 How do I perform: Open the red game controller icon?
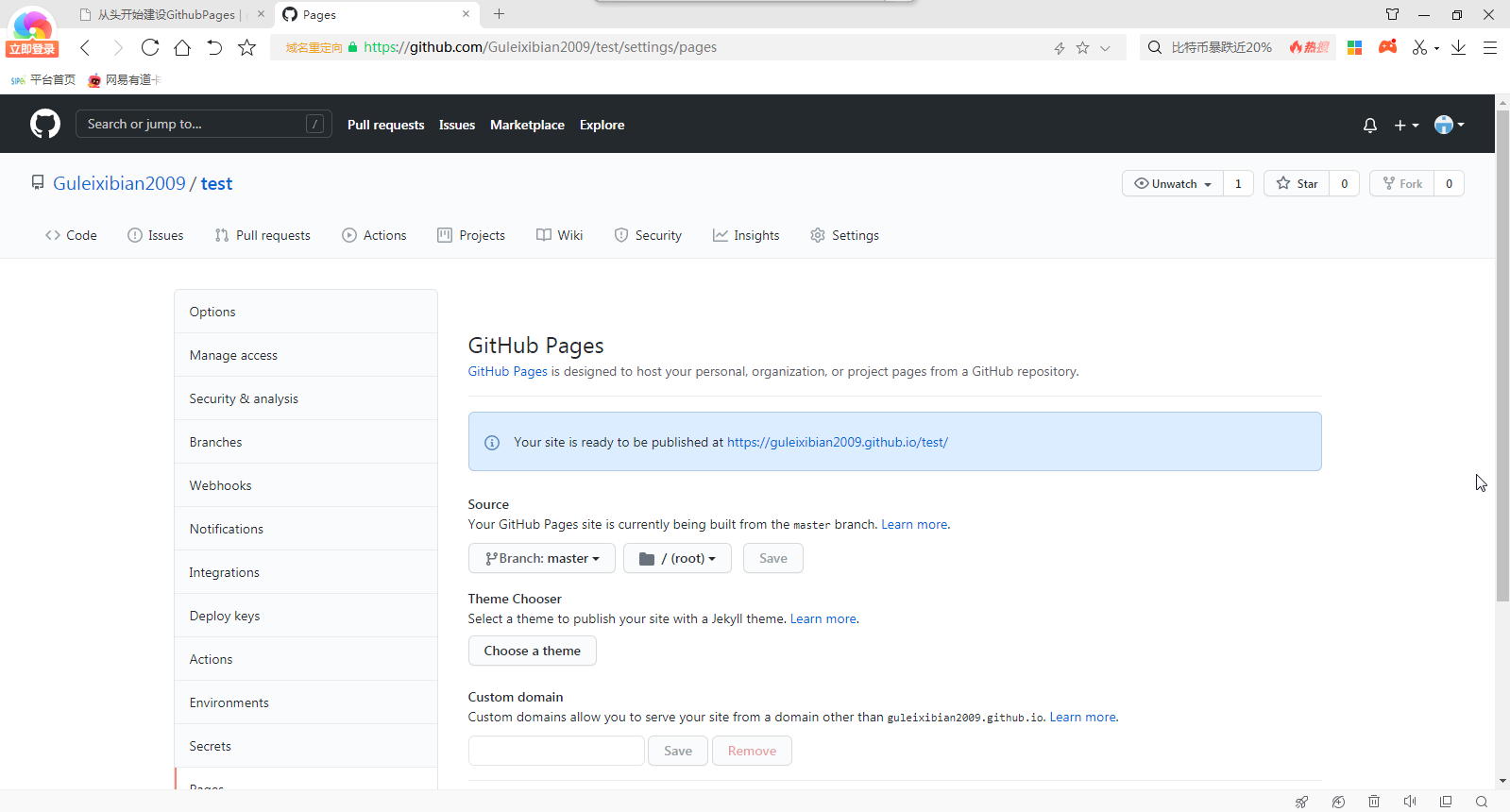1387,46
